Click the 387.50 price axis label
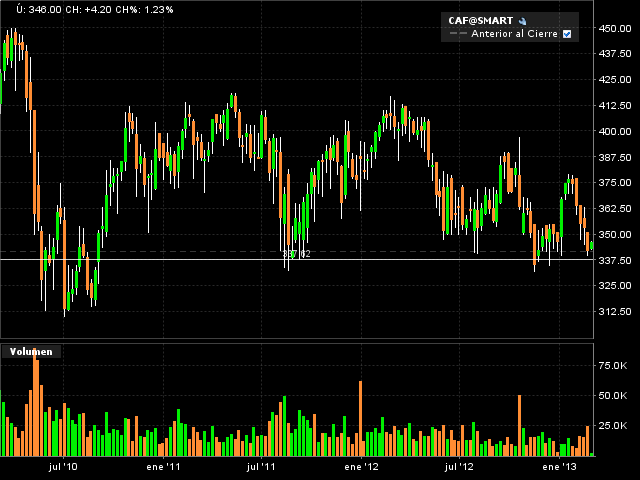 point(615,157)
